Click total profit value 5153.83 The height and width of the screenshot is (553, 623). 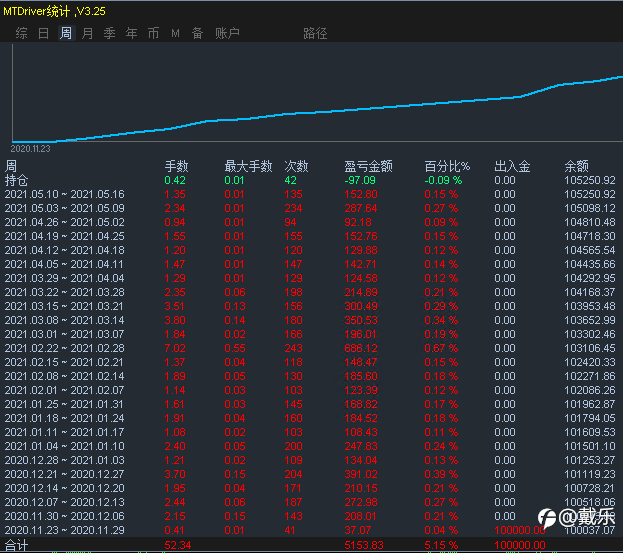[364, 545]
